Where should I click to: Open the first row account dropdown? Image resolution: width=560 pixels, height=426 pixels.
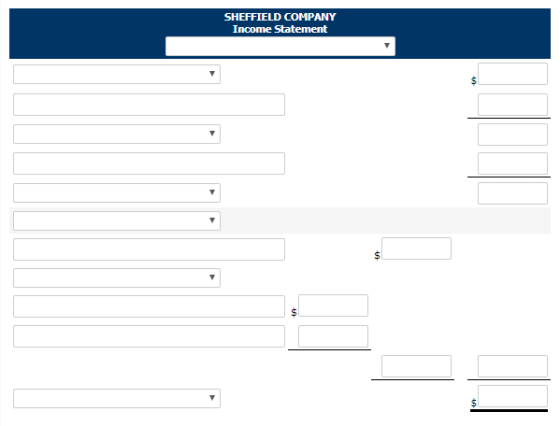click(x=117, y=74)
